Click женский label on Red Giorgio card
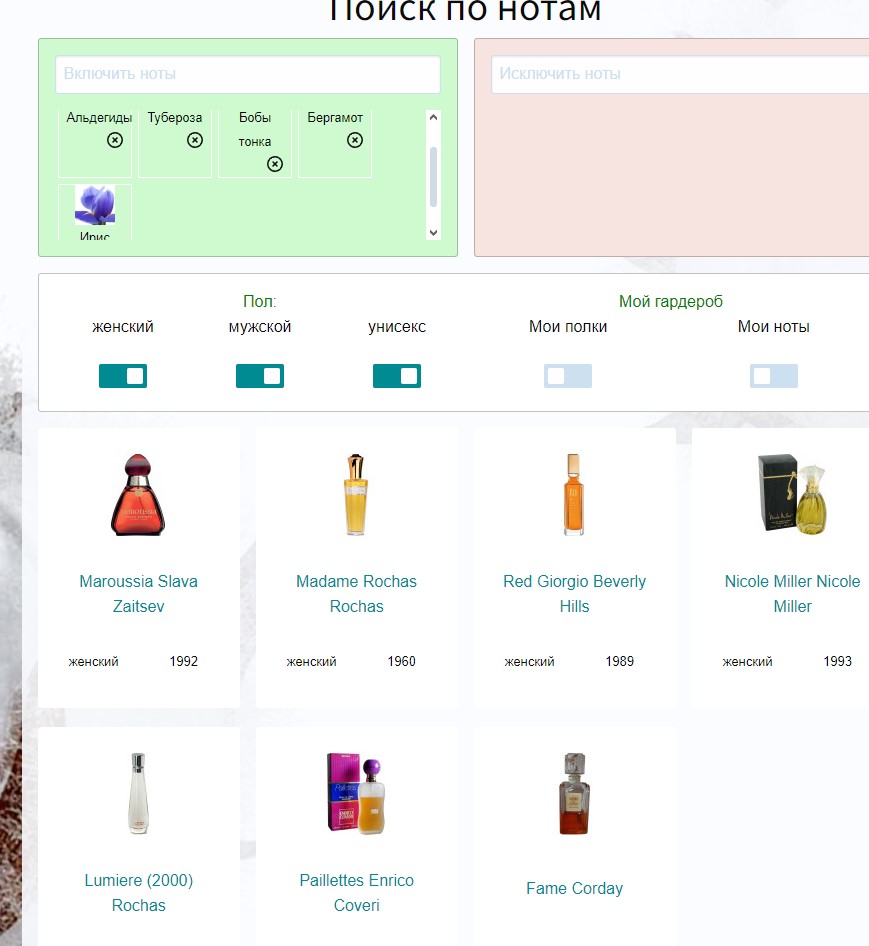Image resolution: width=869 pixels, height=946 pixels. point(529,662)
